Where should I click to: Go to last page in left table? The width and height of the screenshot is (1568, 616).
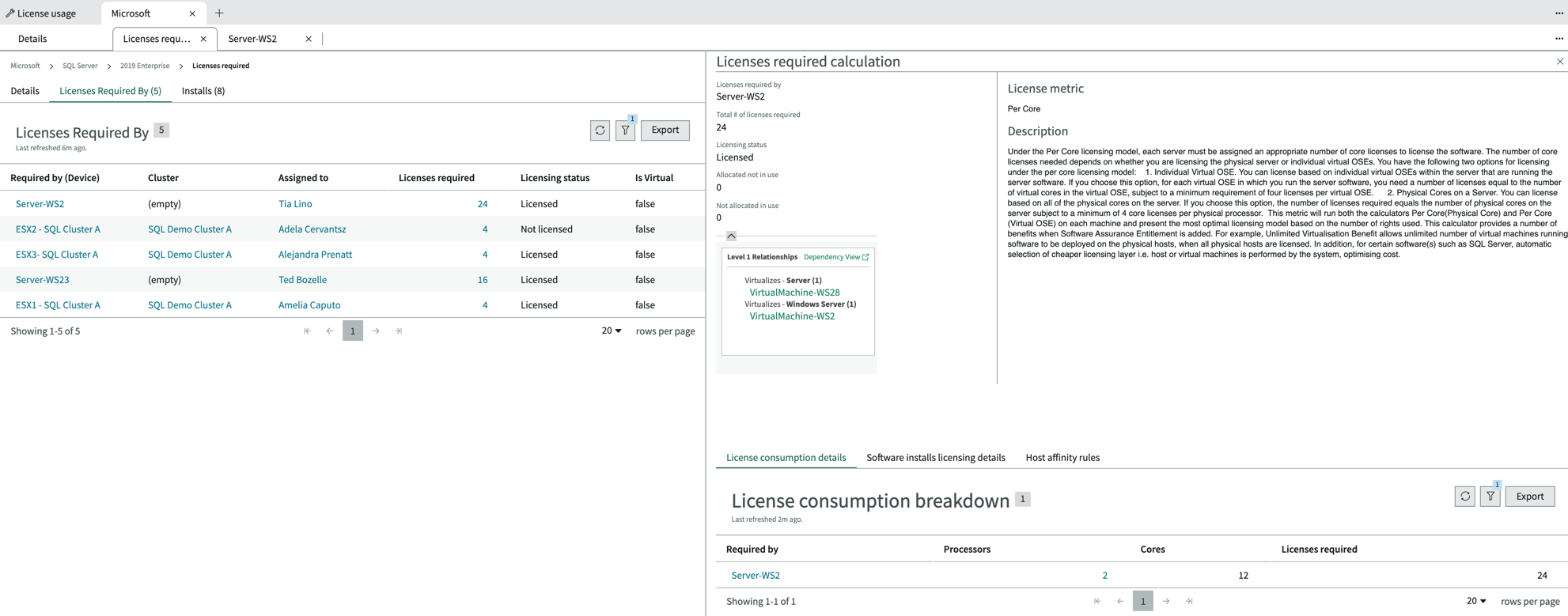(x=399, y=331)
